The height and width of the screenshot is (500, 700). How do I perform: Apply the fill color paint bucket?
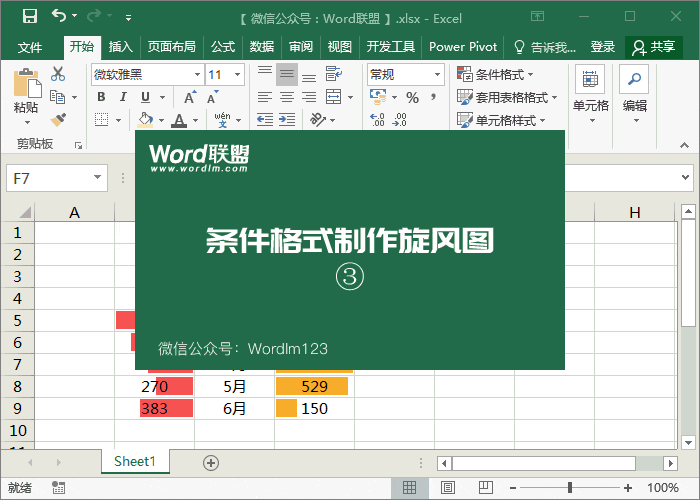[145, 119]
